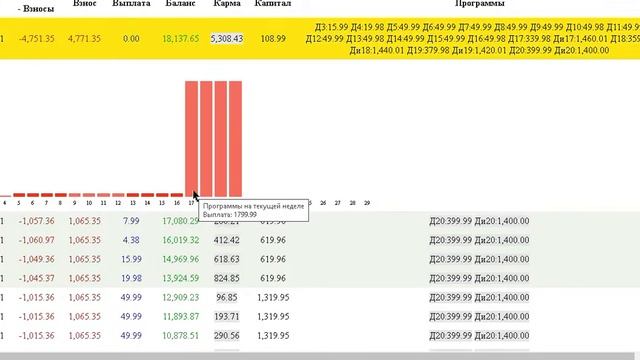640x360 pixels.
Task: Click the small chart bar above week 16
Action: (177, 195)
